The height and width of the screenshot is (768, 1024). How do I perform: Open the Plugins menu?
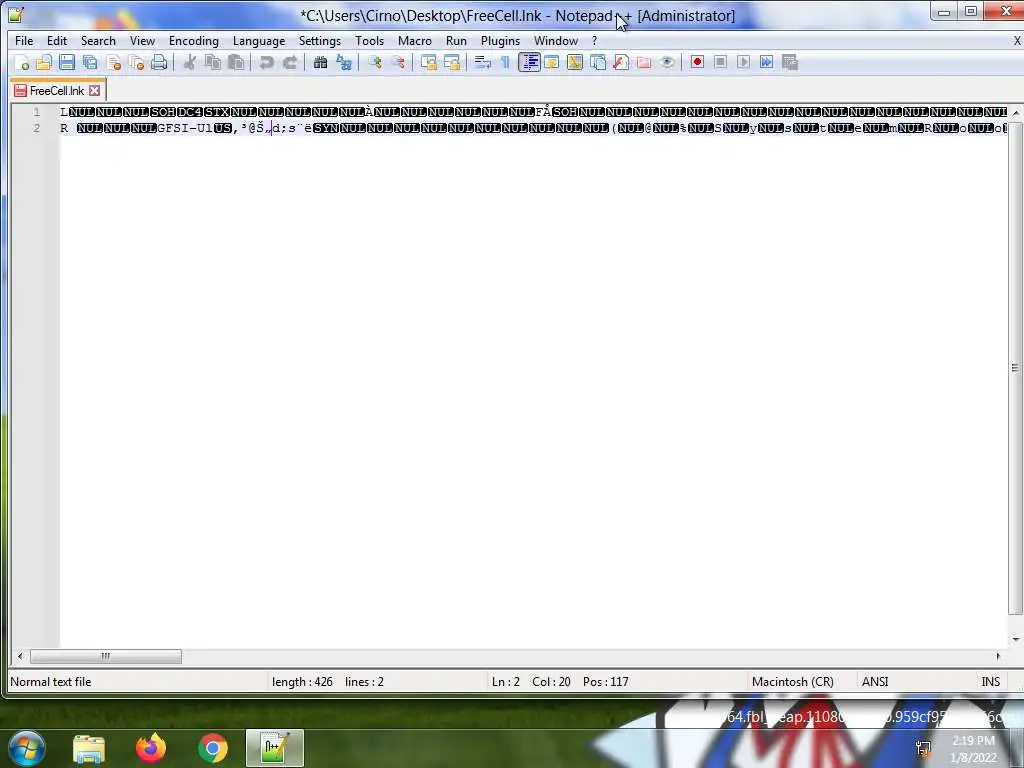click(500, 40)
